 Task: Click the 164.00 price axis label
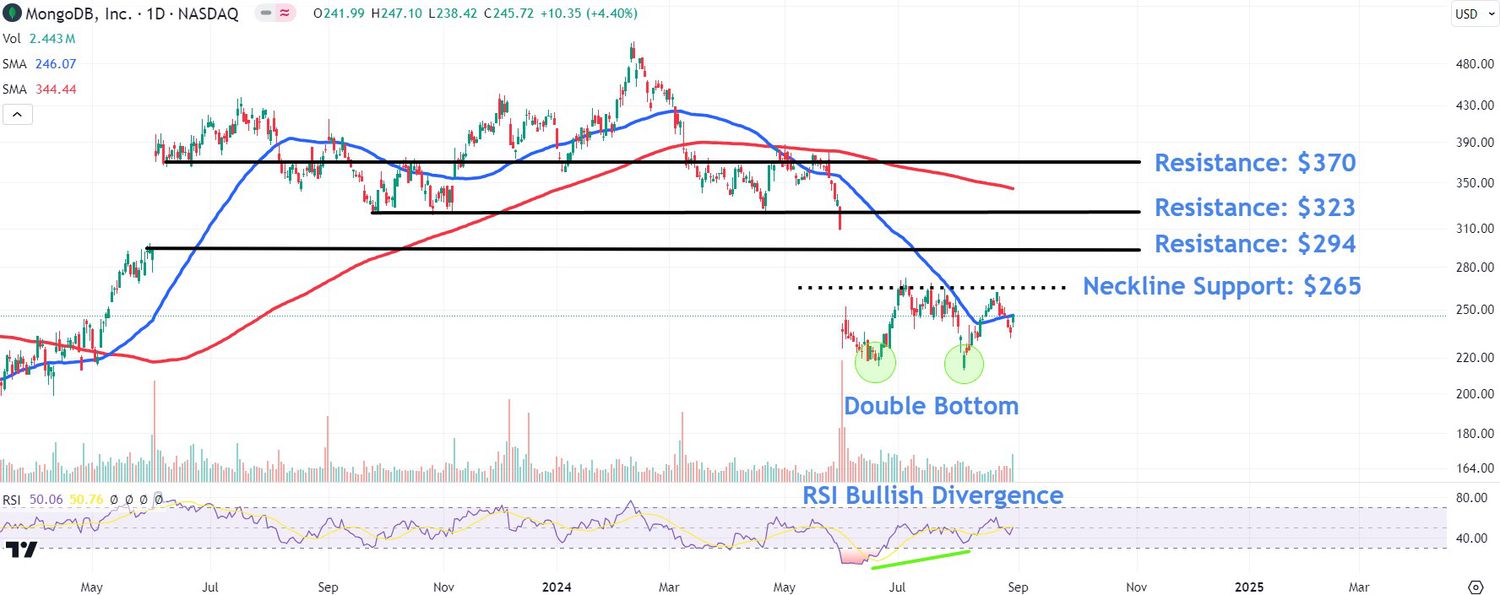point(1473,468)
